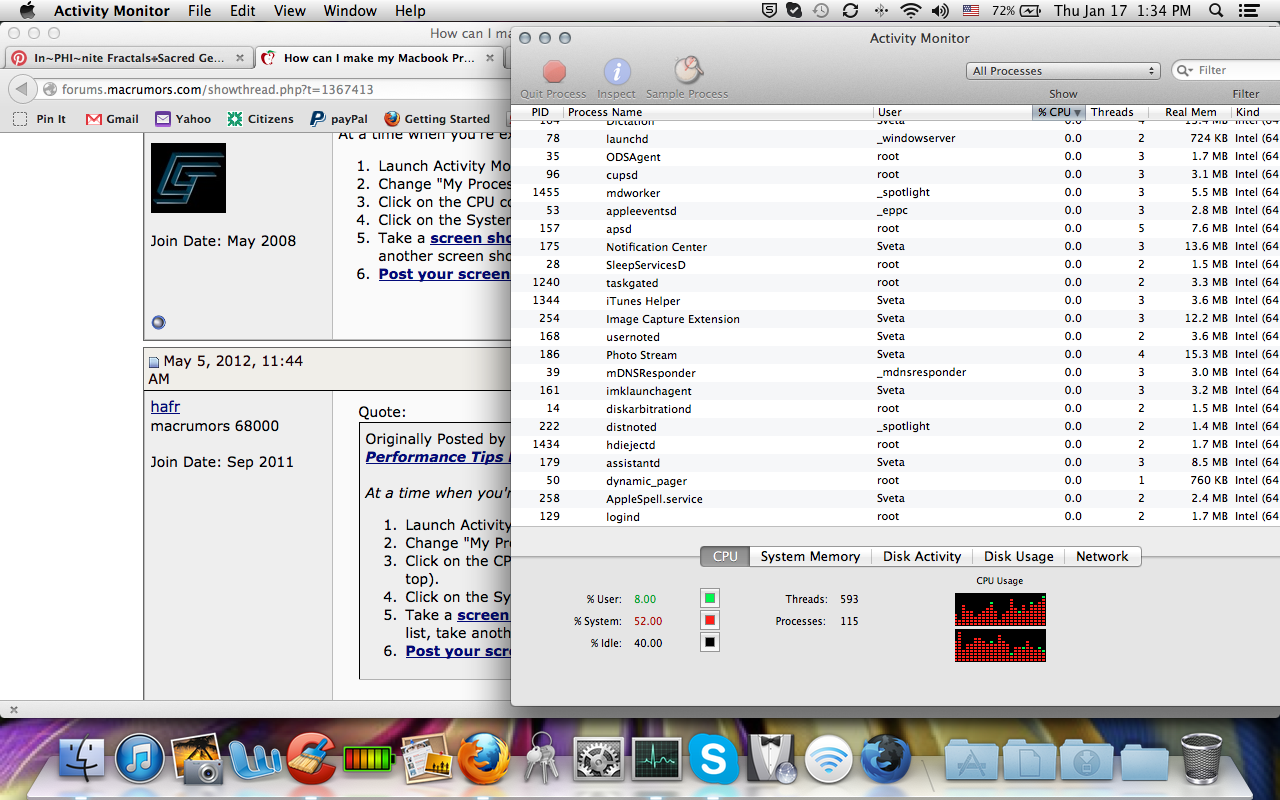This screenshot has width=1280, height=800.
Task: Click the Sample Process icon
Action: (688, 71)
